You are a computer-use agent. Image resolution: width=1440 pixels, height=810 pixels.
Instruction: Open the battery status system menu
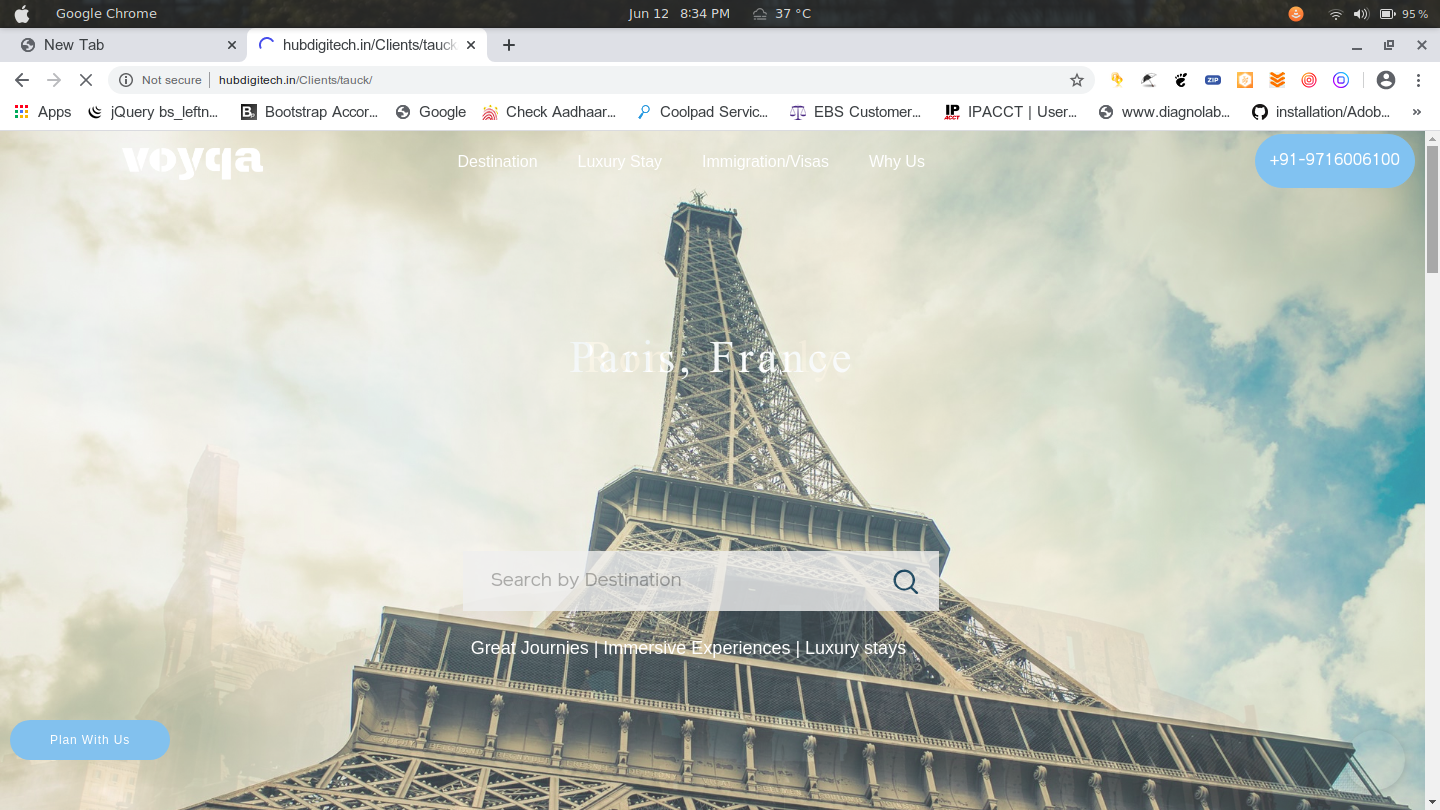(1388, 14)
